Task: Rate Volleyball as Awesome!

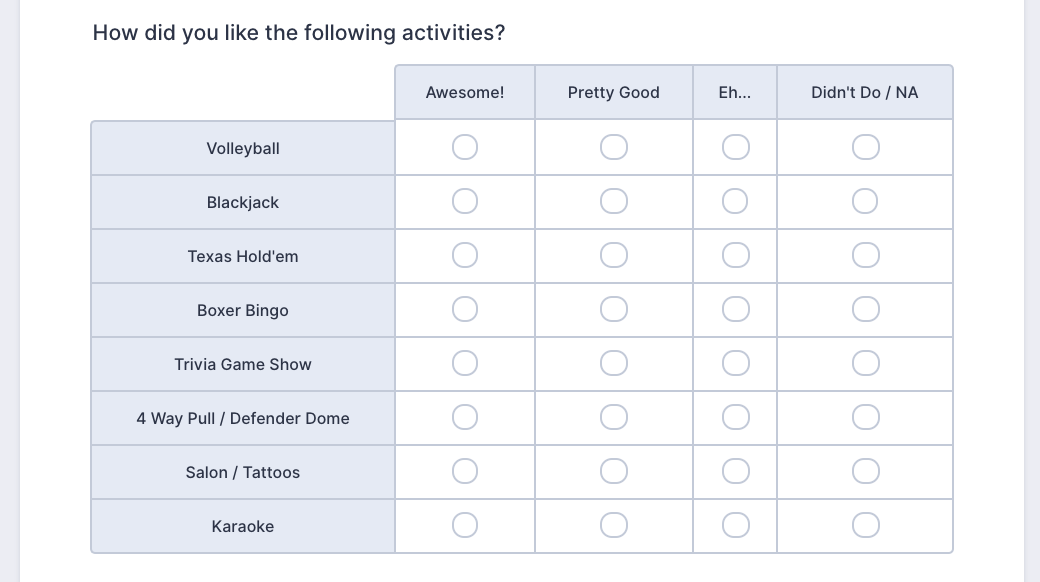Action: [465, 148]
